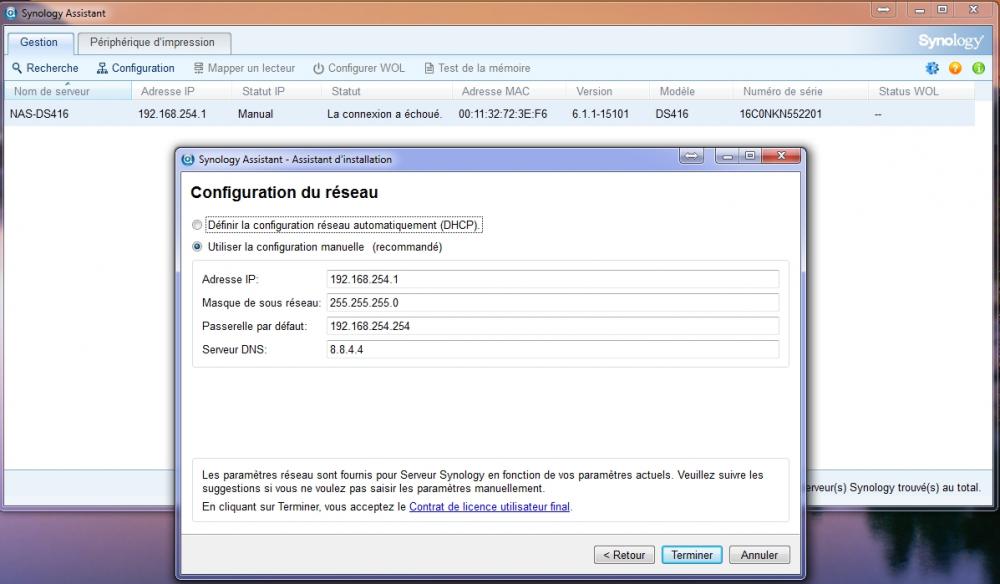Screen dimensions: 1000x584
Task: Sort by Nom de serveur column header
Action: [68, 91]
